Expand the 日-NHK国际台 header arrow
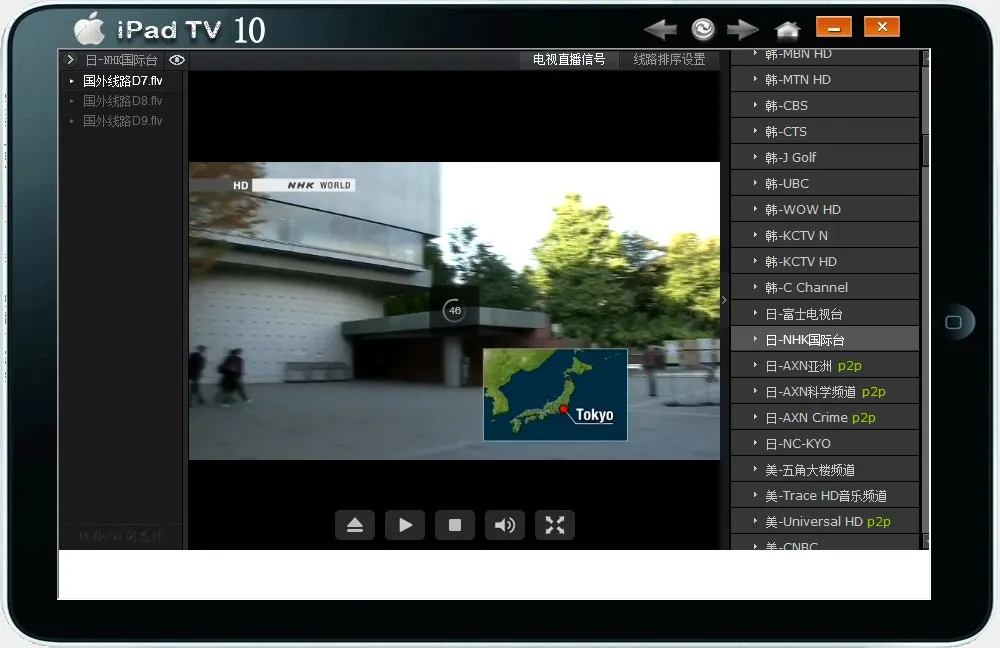Viewport: 1000px width, 648px height. pyautogui.click(x=70, y=60)
